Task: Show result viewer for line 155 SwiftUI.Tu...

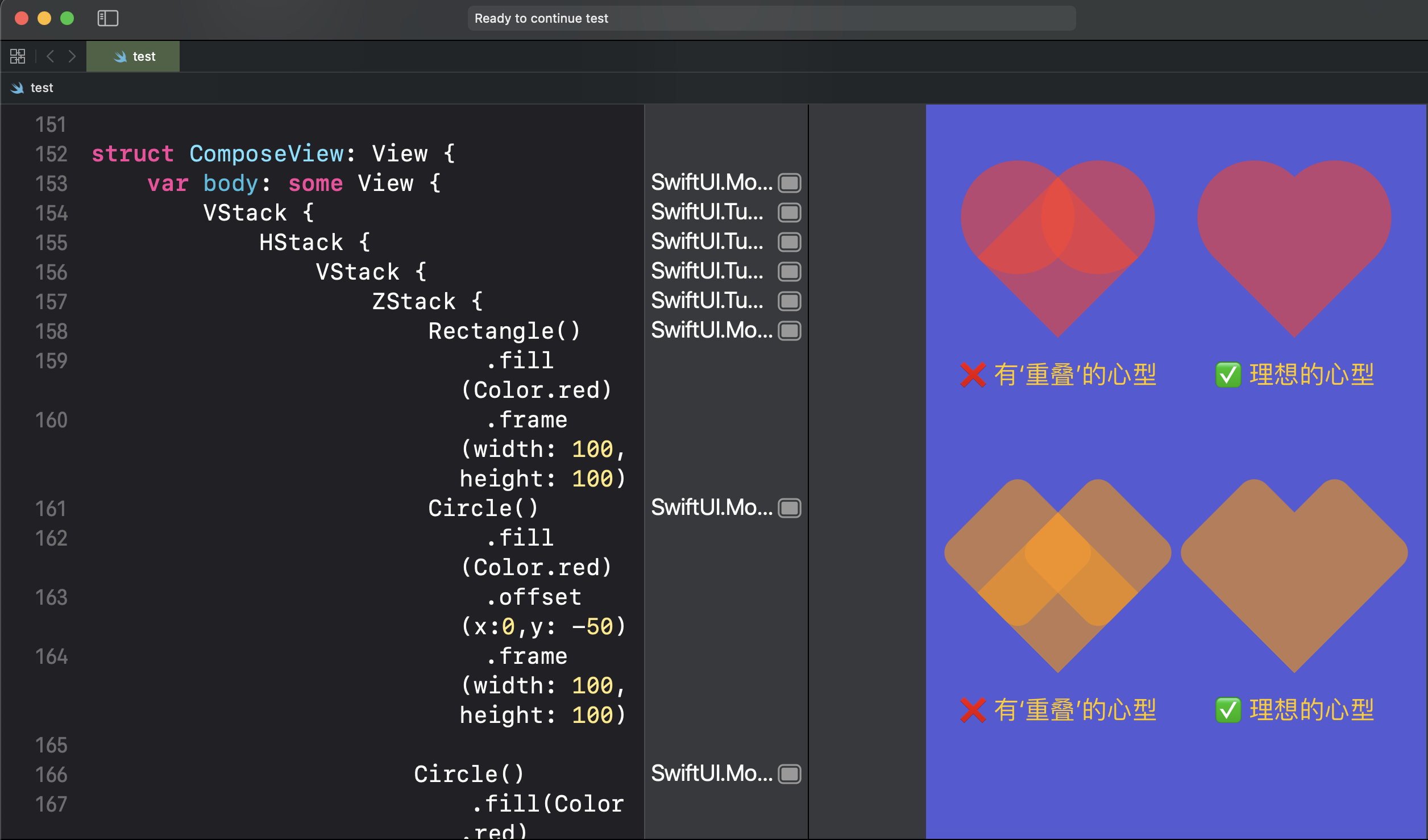Action: (790, 242)
